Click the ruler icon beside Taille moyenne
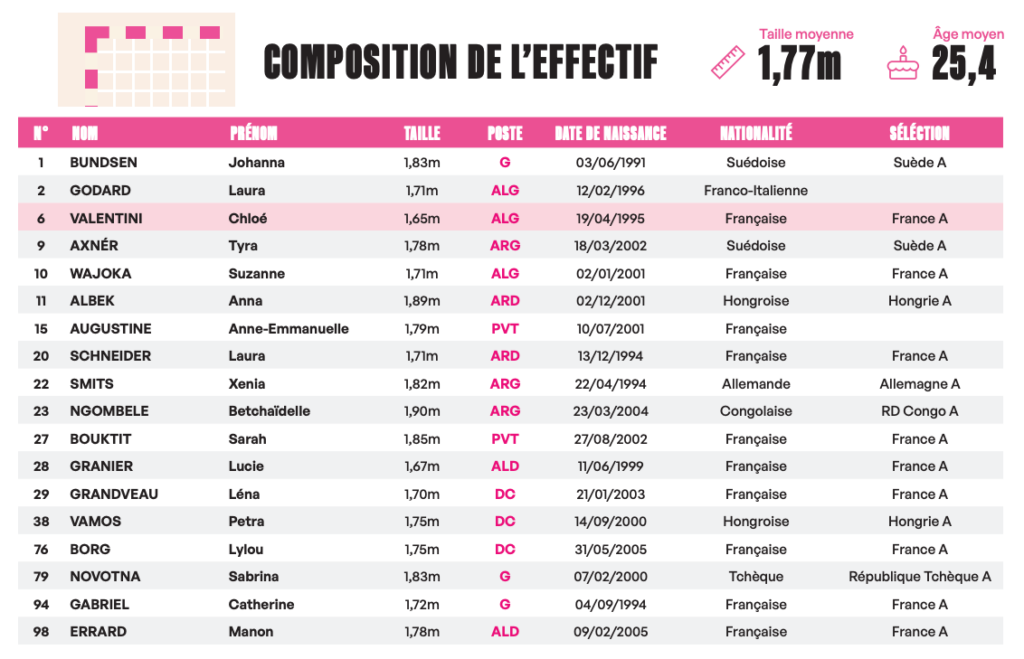Image resolution: width=1024 pixels, height=659 pixels. [728, 62]
